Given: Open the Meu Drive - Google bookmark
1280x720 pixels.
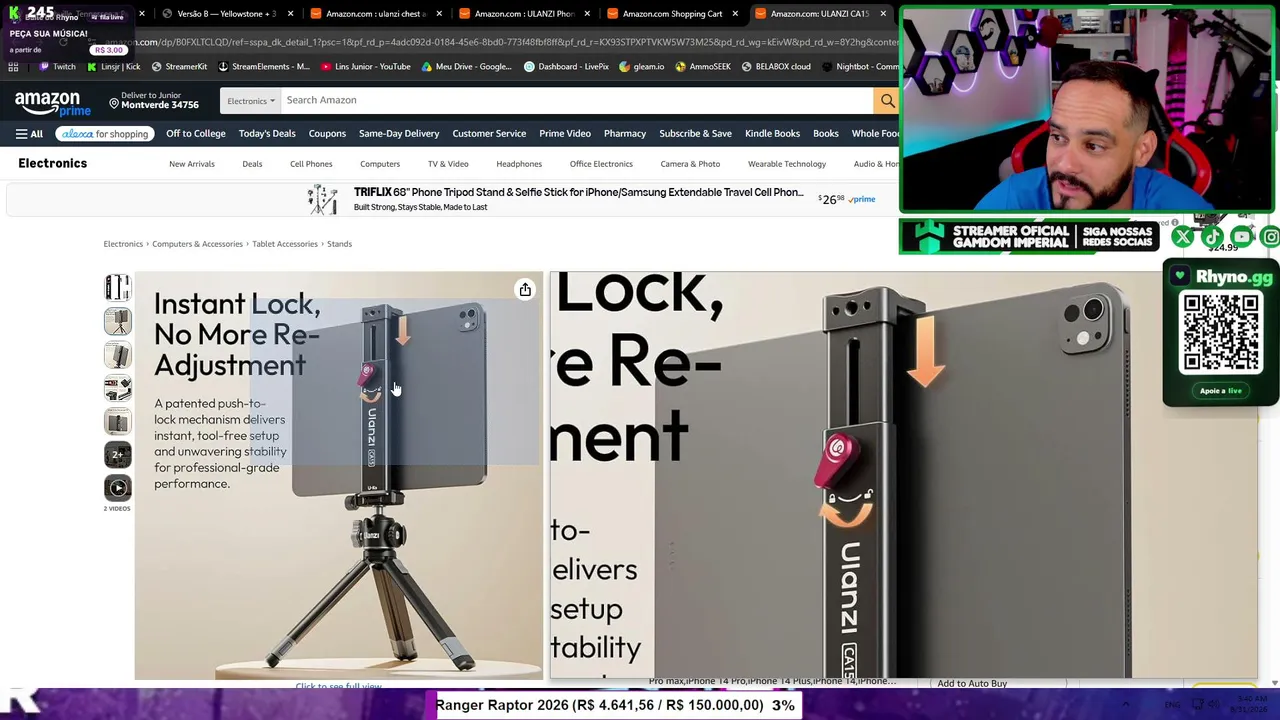Looking at the screenshot, I should point(467,67).
